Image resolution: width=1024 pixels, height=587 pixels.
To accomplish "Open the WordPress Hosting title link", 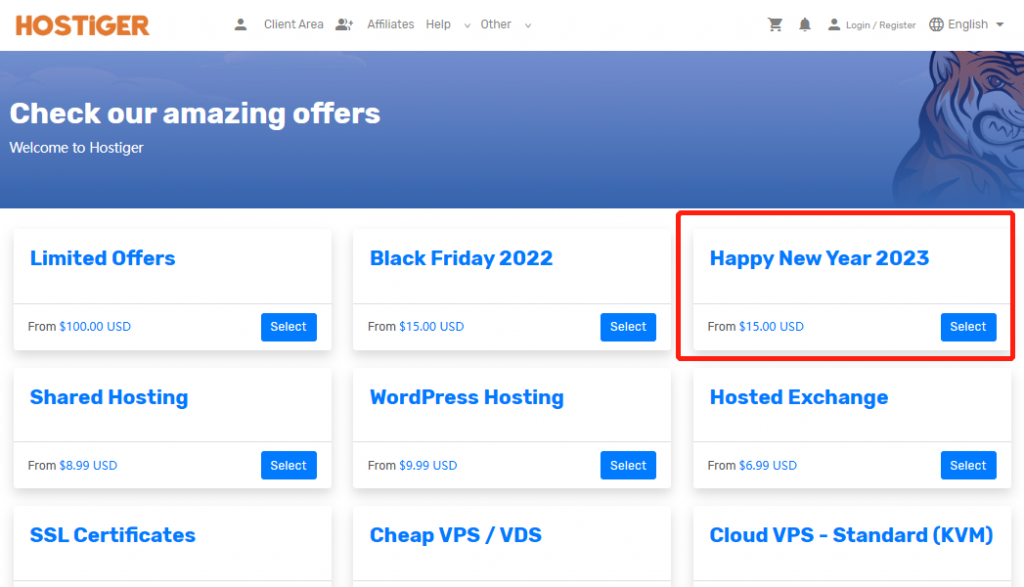I will click(x=466, y=398).
